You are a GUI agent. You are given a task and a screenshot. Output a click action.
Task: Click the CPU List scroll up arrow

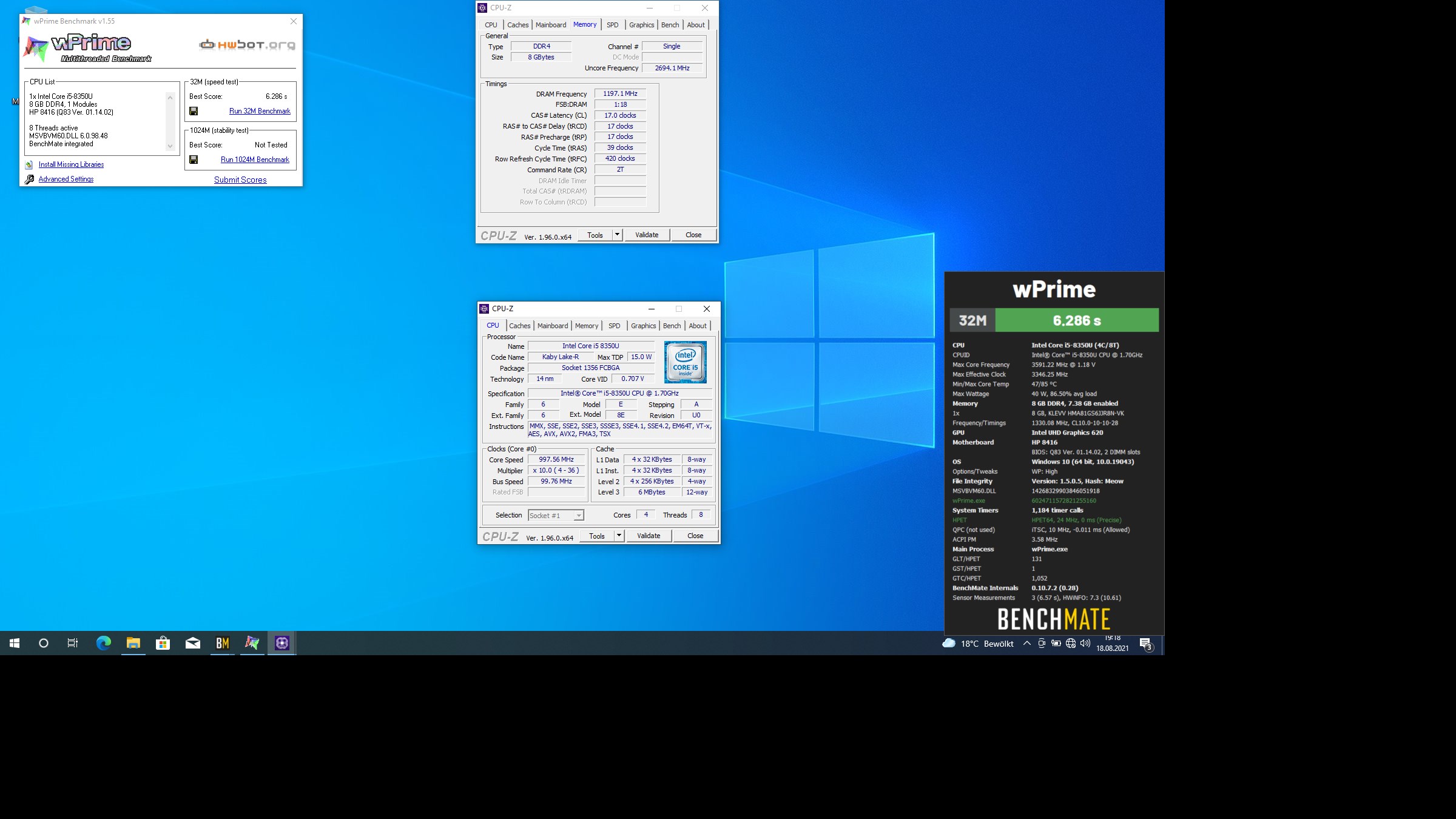pos(170,97)
